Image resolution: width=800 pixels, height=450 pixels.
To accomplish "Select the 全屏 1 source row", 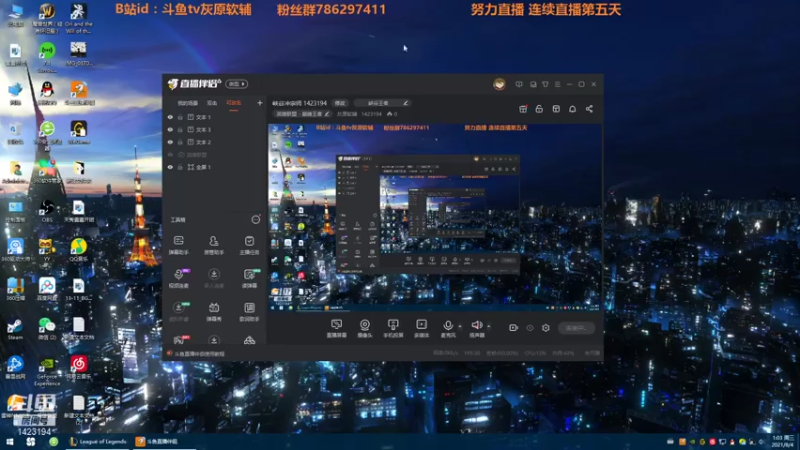I will (x=214, y=167).
